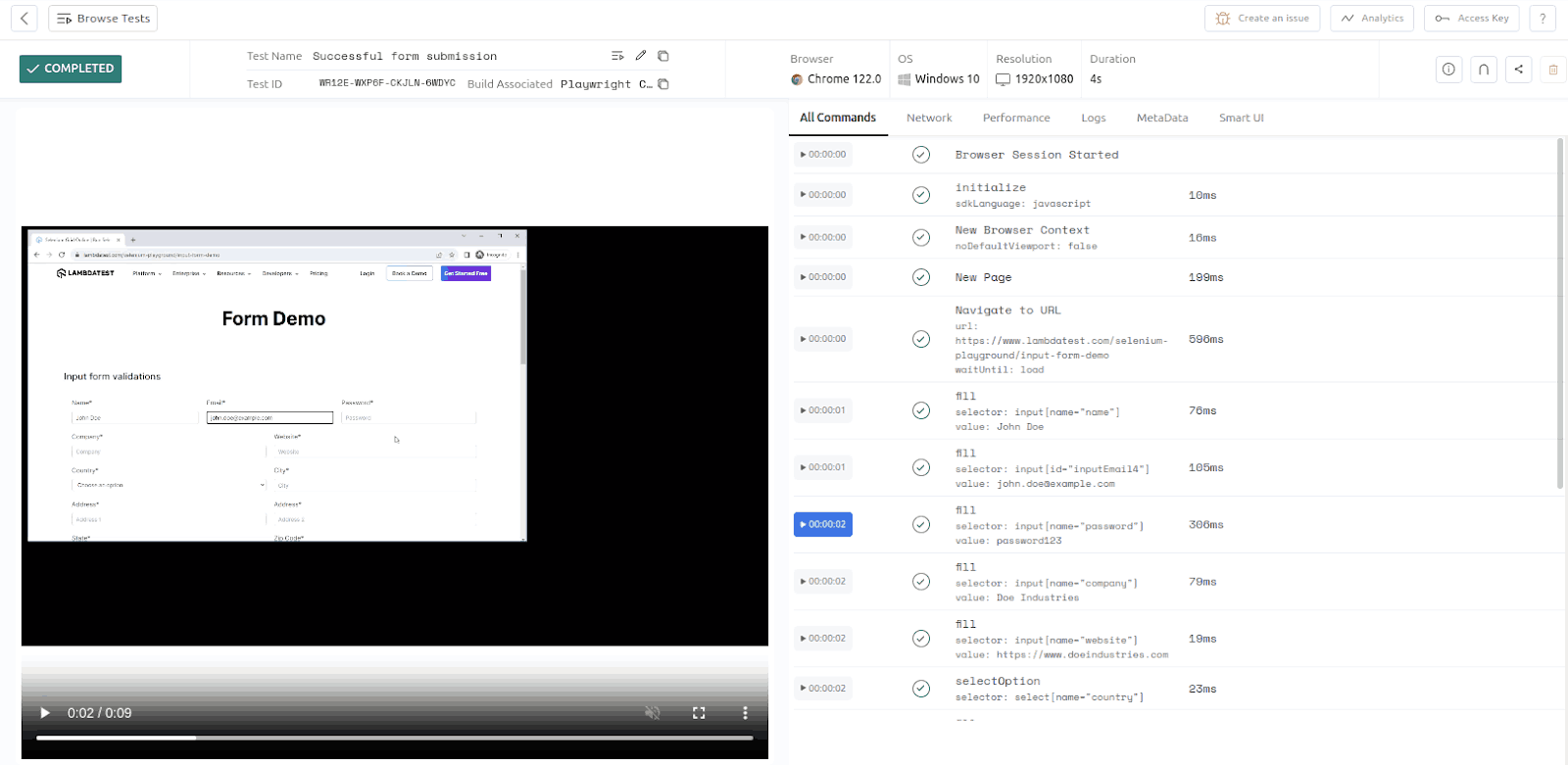The image size is (1568, 765).
Task: Jump to Browser Session Started timestamp
Action: click(823, 155)
